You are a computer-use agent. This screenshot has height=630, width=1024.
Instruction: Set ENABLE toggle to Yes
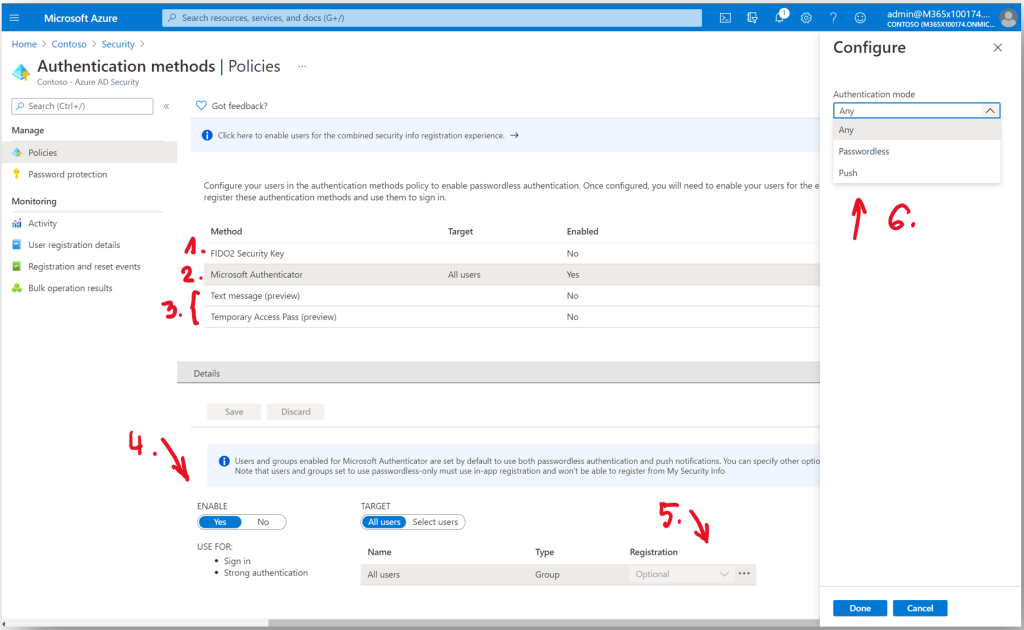tap(220, 522)
